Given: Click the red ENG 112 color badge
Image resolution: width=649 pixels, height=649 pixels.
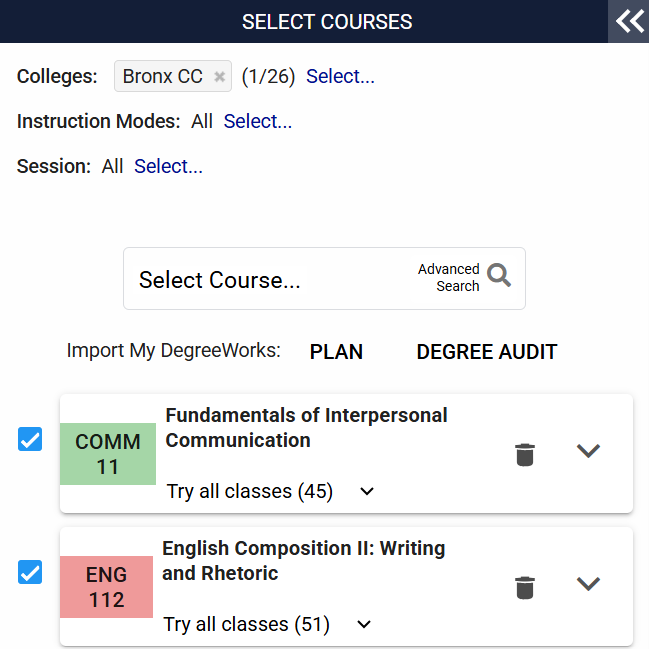Looking at the screenshot, I should (106, 587).
